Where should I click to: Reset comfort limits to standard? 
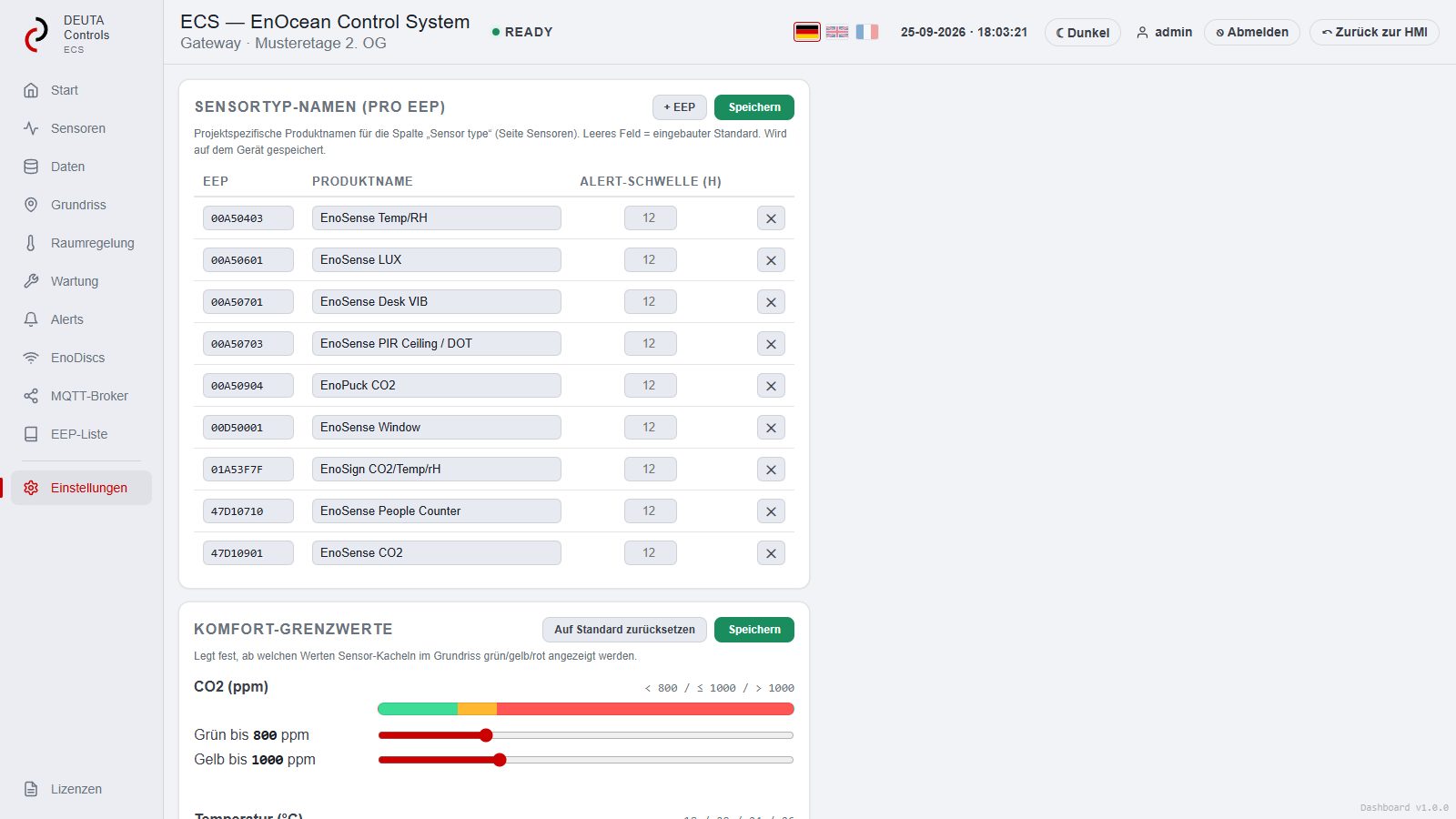pyautogui.click(x=624, y=630)
